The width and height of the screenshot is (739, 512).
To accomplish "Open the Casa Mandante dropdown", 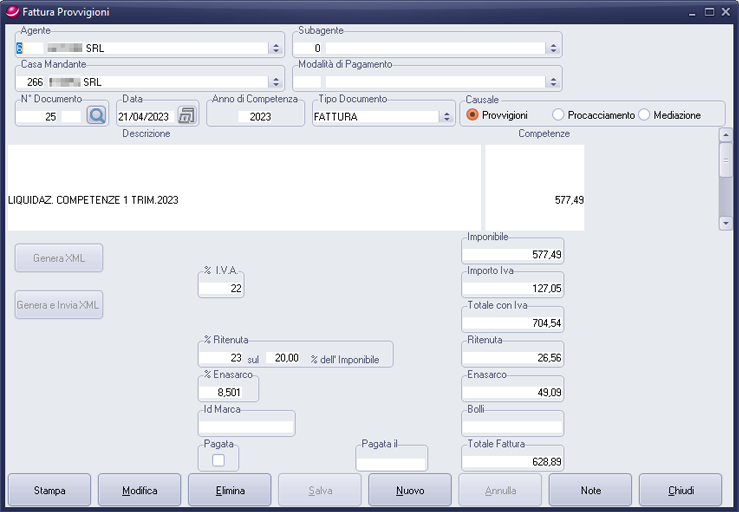I will coord(275,82).
